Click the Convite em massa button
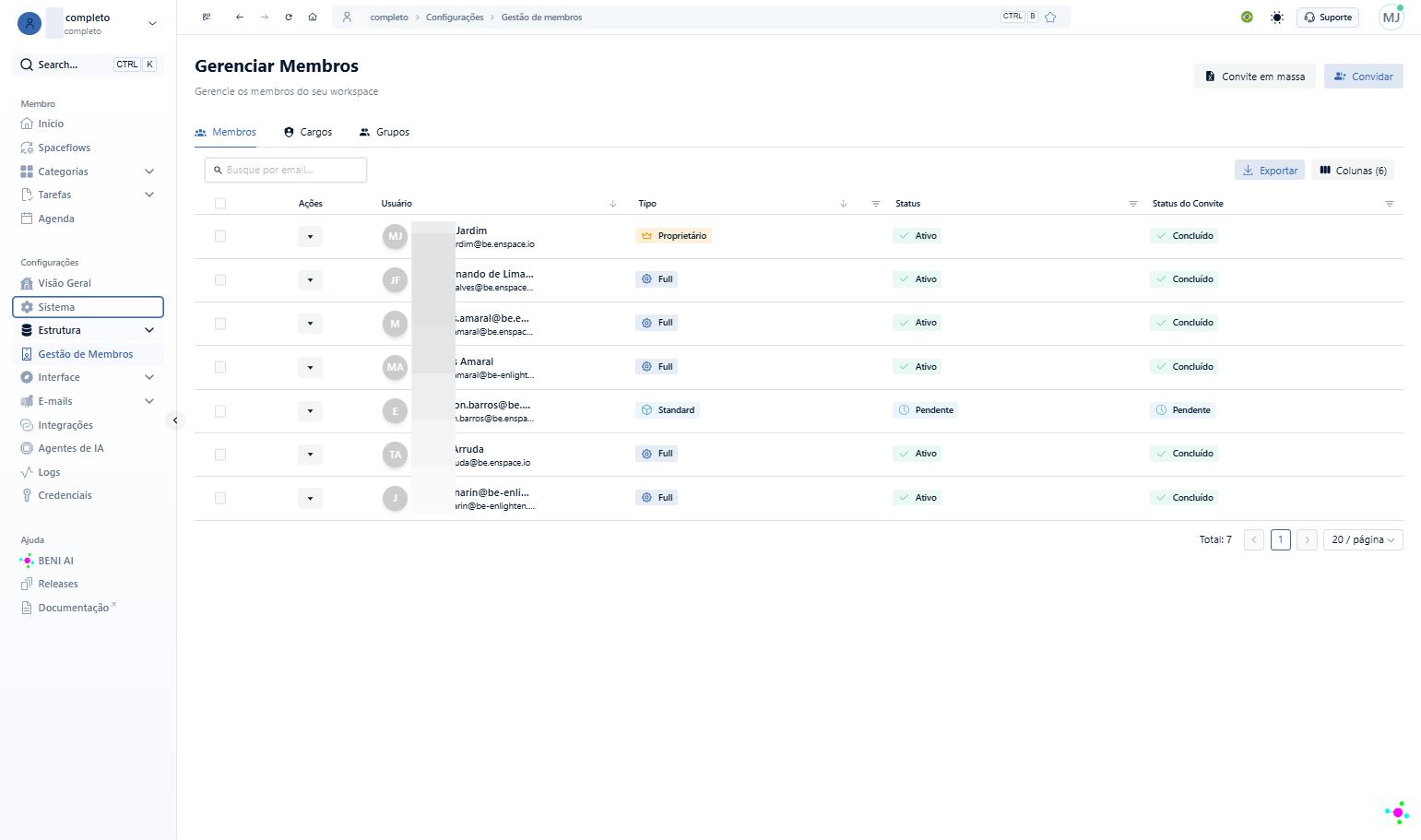Screen dimensions: 1421x840 coord(1255,77)
